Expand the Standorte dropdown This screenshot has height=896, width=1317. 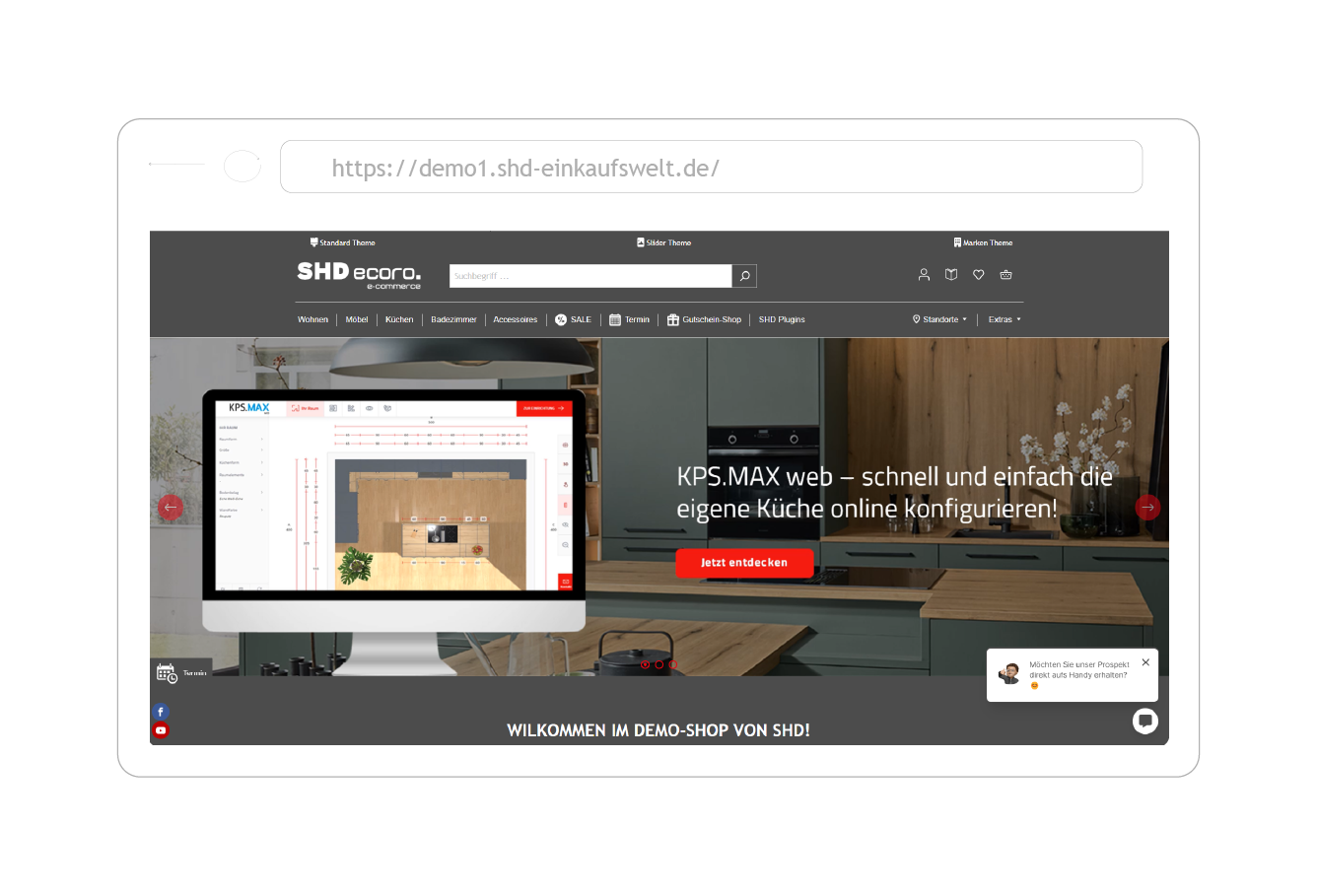tap(939, 319)
